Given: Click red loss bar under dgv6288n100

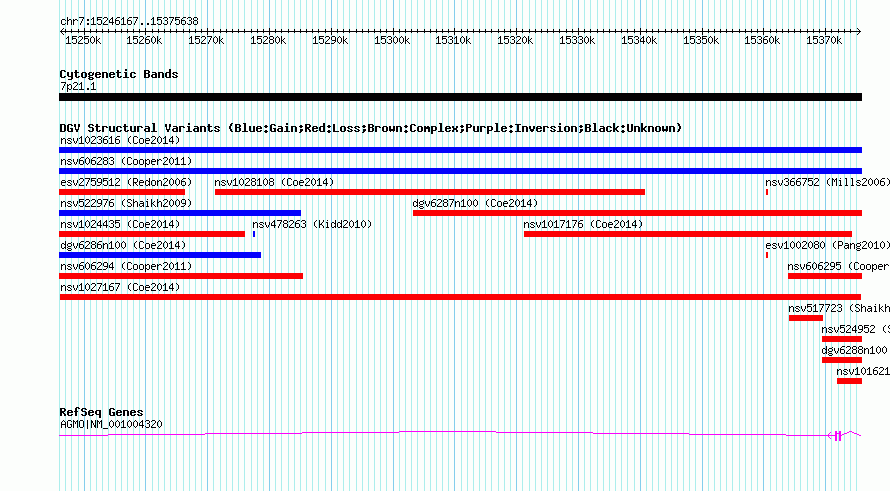Looking at the screenshot, I should point(842,360).
